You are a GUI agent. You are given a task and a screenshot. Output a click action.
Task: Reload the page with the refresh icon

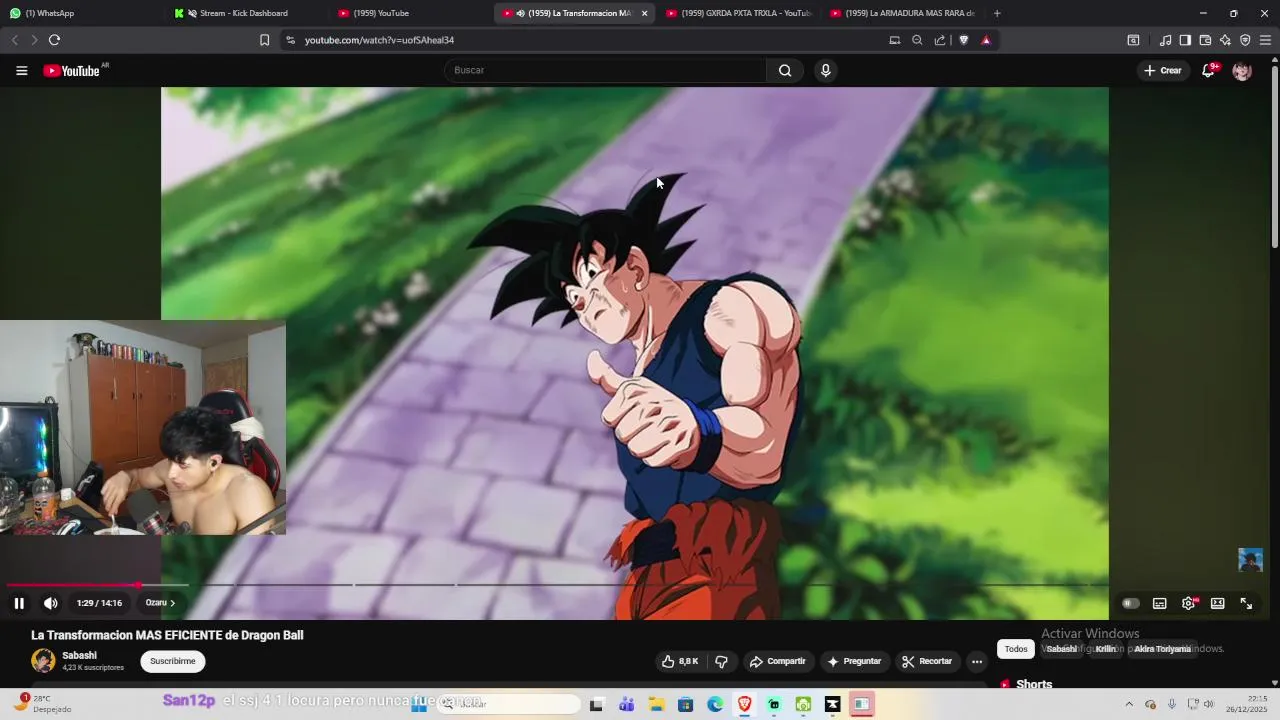[54, 40]
